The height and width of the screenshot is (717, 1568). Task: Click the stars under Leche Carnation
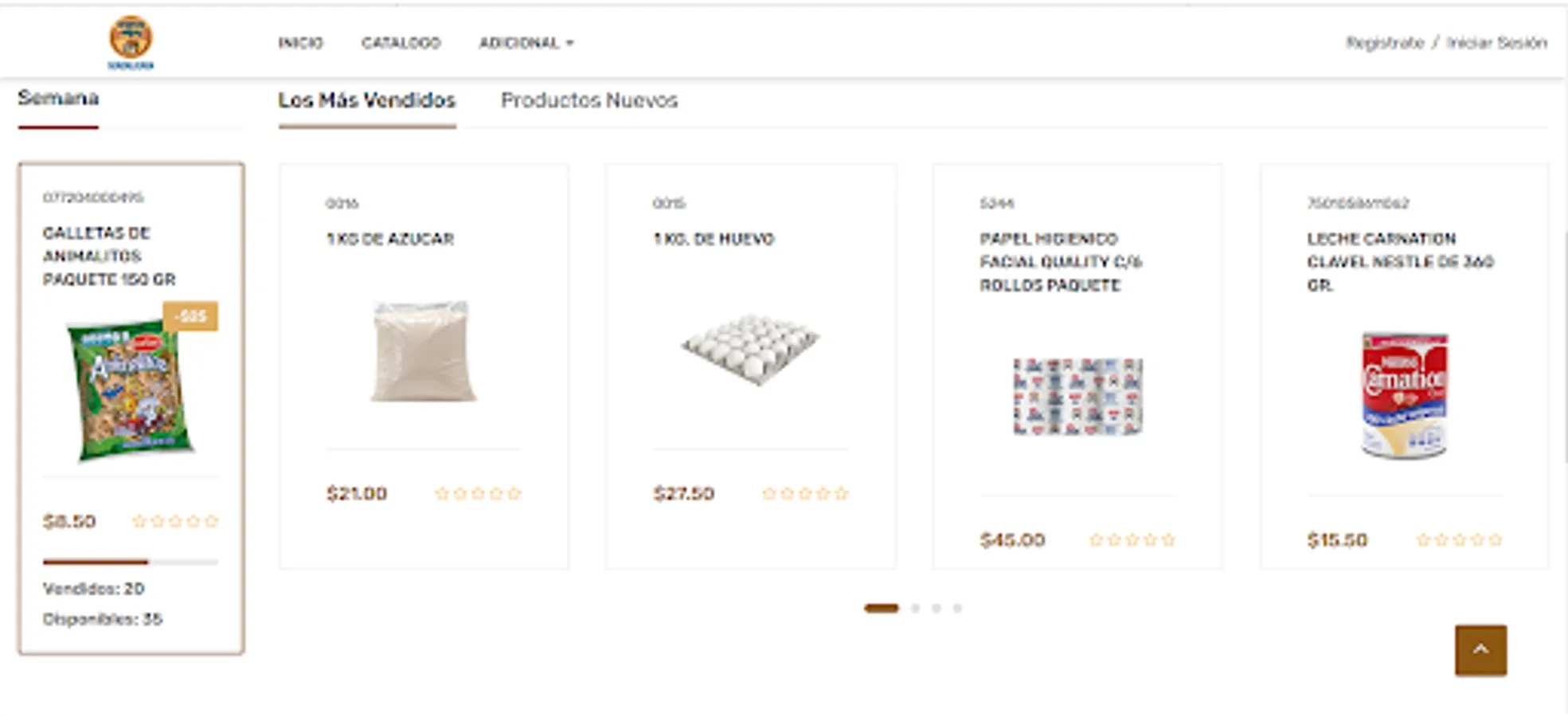coord(1459,540)
